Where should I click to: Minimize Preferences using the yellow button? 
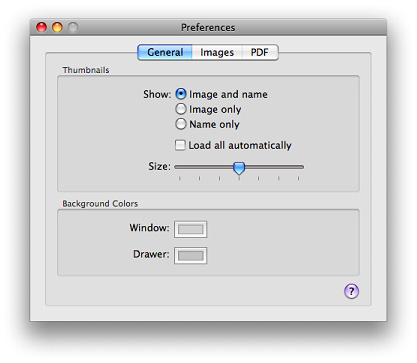click(x=57, y=27)
